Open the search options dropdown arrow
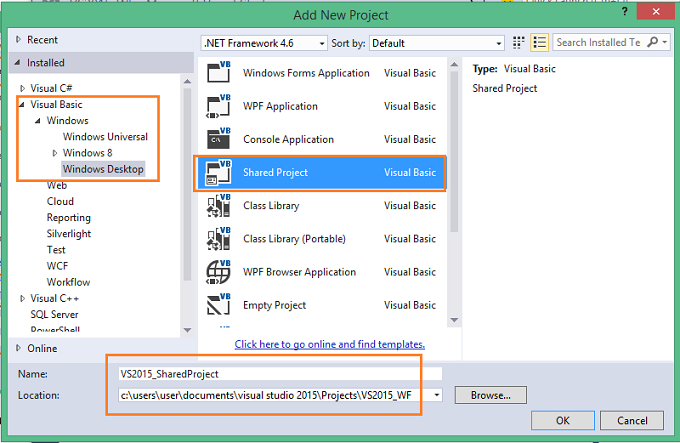This screenshot has width=680, height=443. tap(664, 42)
